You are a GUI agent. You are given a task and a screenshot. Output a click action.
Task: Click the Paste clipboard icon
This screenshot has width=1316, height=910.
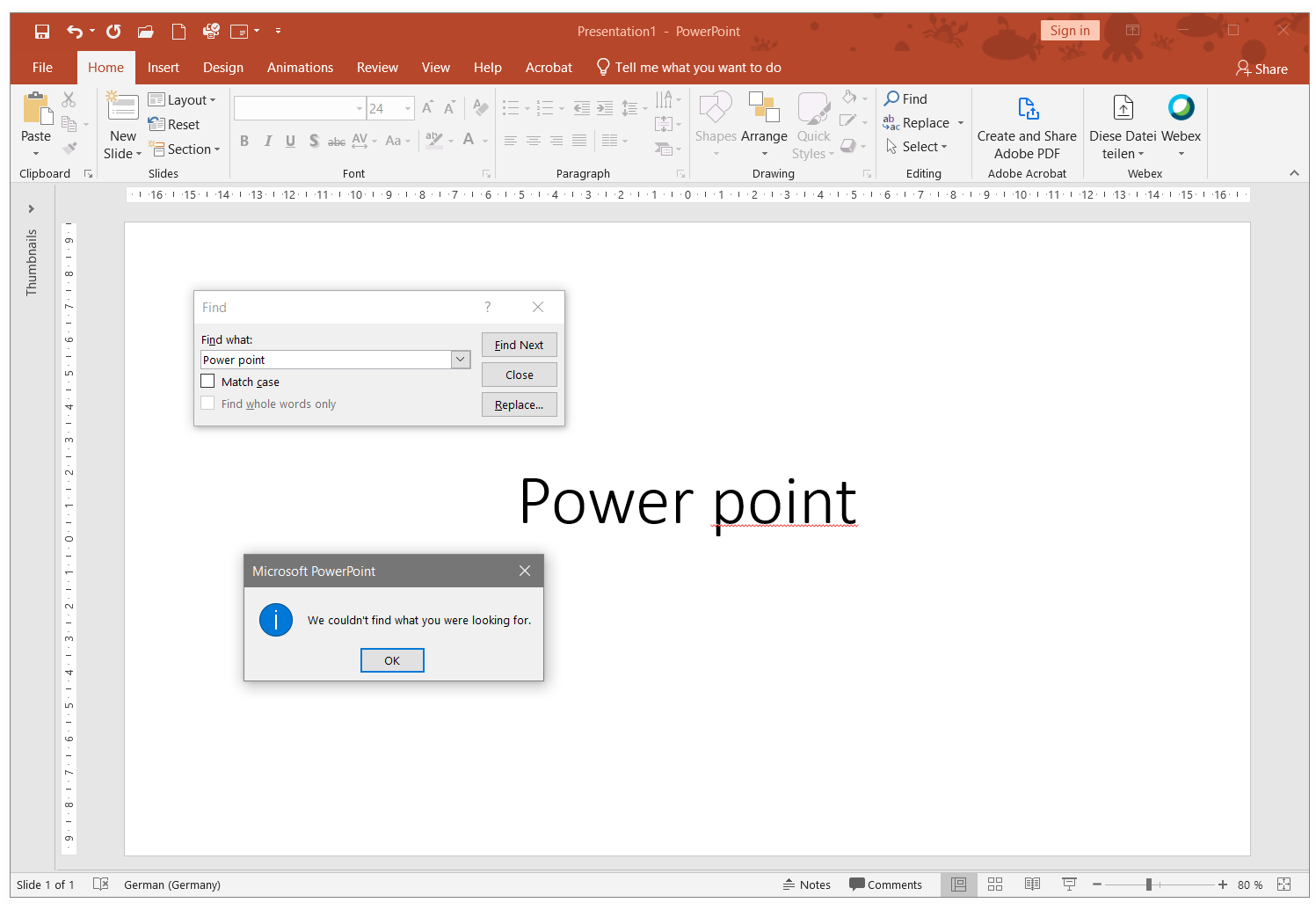(x=36, y=109)
